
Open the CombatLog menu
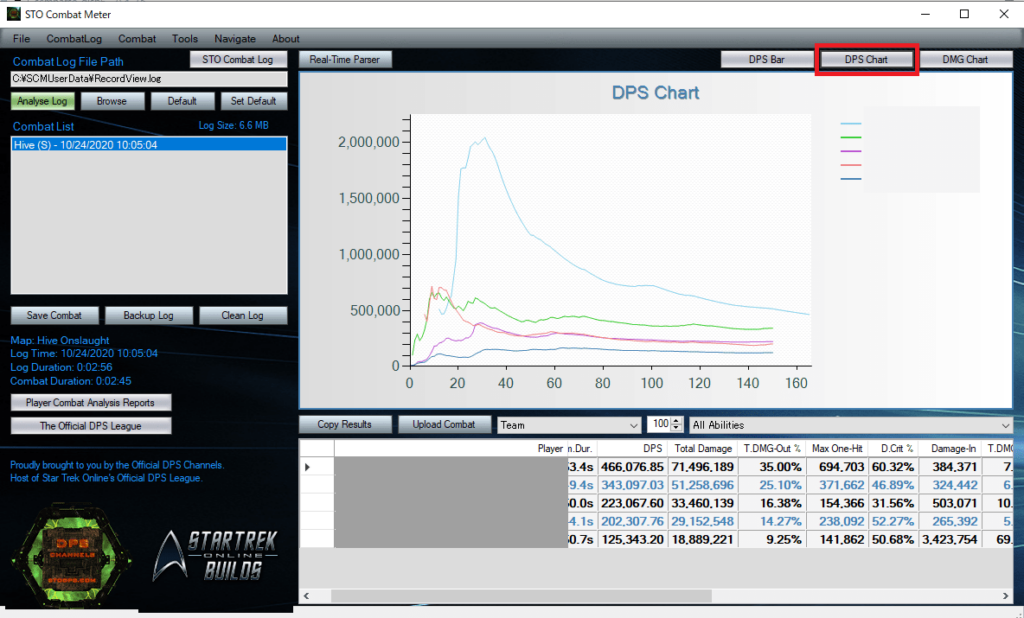(x=74, y=38)
